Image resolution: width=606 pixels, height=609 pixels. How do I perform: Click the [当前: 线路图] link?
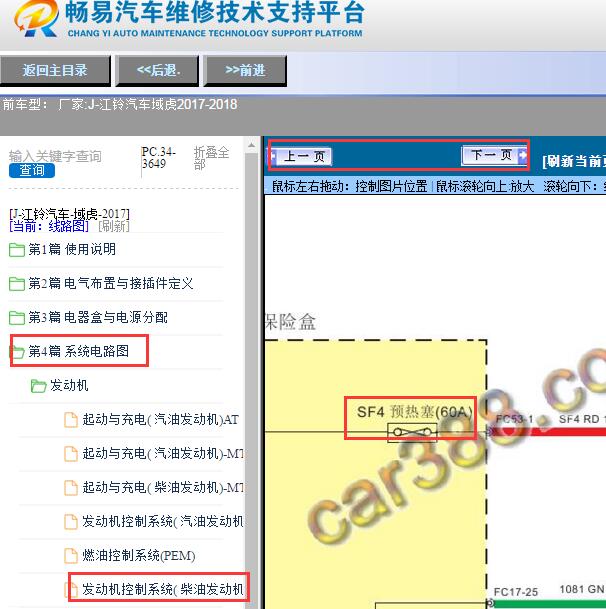[49, 226]
